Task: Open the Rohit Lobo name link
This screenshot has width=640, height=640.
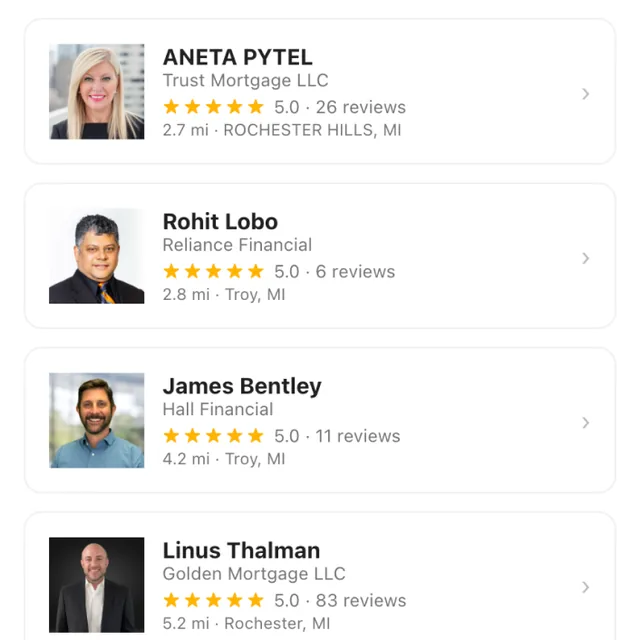Action: [x=220, y=222]
